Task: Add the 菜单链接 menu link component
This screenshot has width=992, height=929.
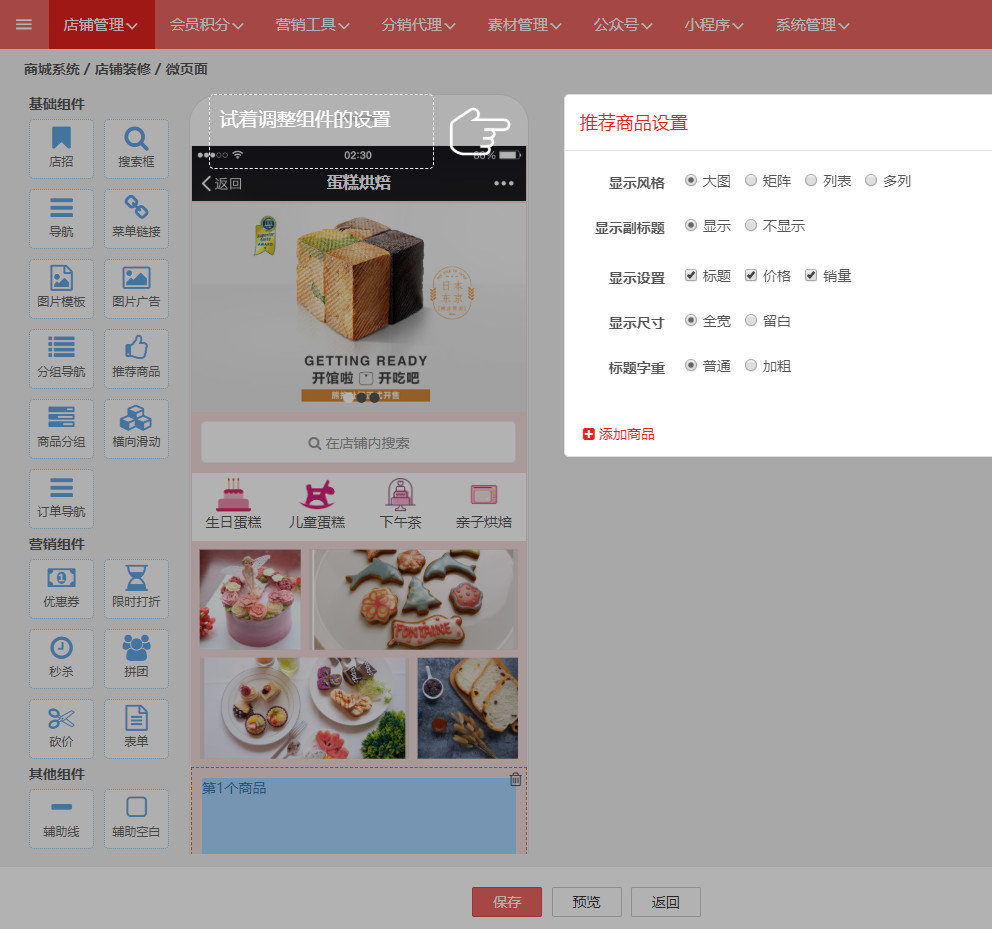Action: click(x=136, y=218)
